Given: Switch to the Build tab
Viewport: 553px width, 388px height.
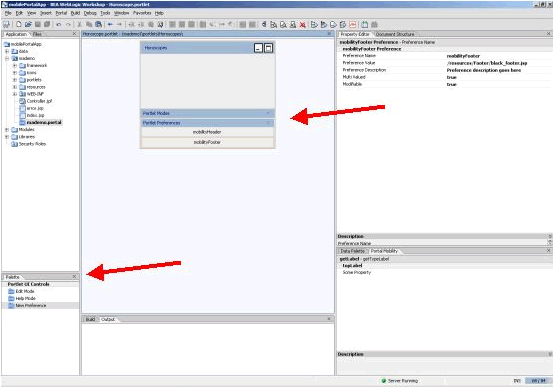Looking at the screenshot, I should pyautogui.click(x=90, y=319).
